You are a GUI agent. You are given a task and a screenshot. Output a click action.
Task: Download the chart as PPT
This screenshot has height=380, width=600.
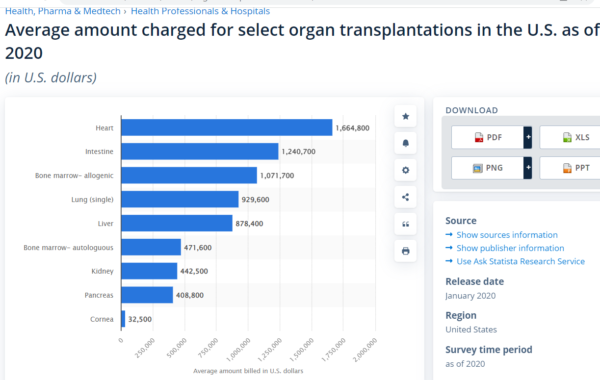[x=570, y=168]
